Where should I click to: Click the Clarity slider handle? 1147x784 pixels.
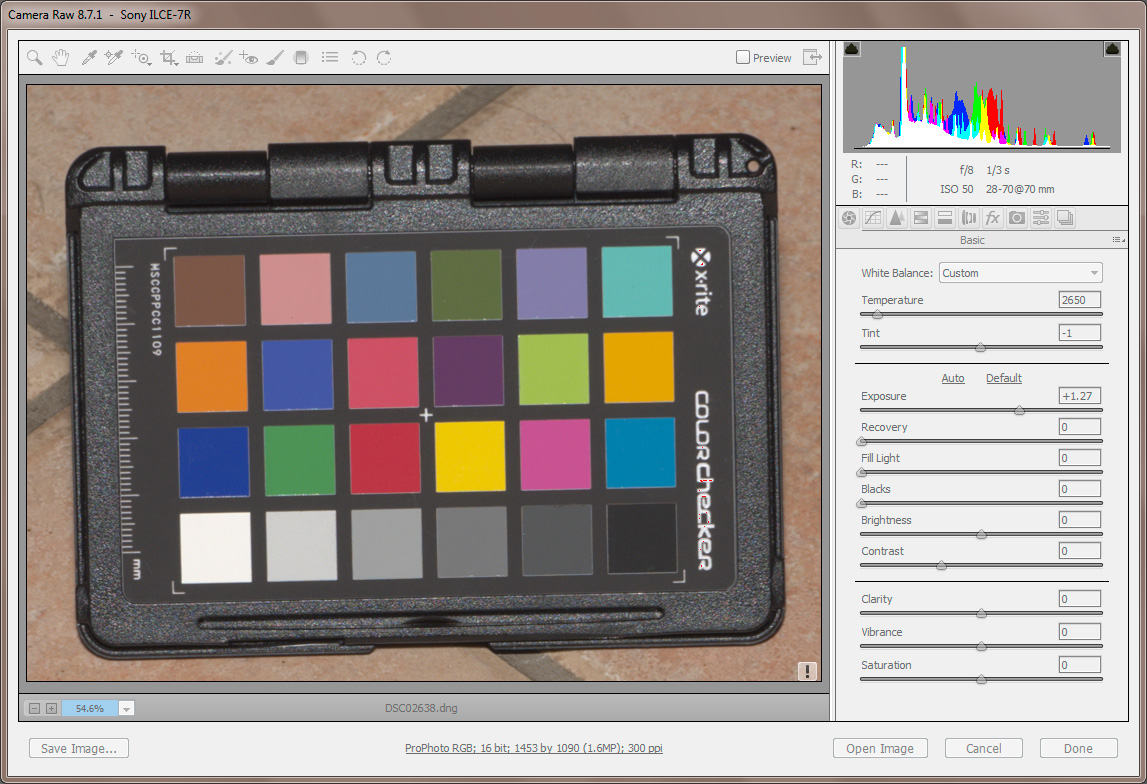pos(981,614)
